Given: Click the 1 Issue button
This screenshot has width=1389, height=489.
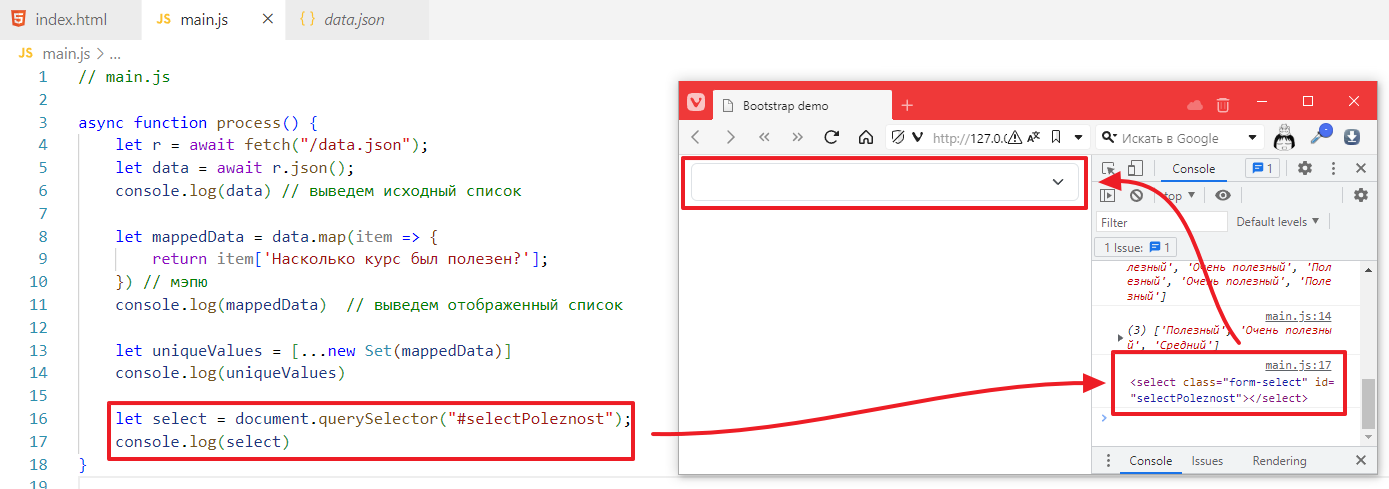Looking at the screenshot, I should (x=1138, y=247).
